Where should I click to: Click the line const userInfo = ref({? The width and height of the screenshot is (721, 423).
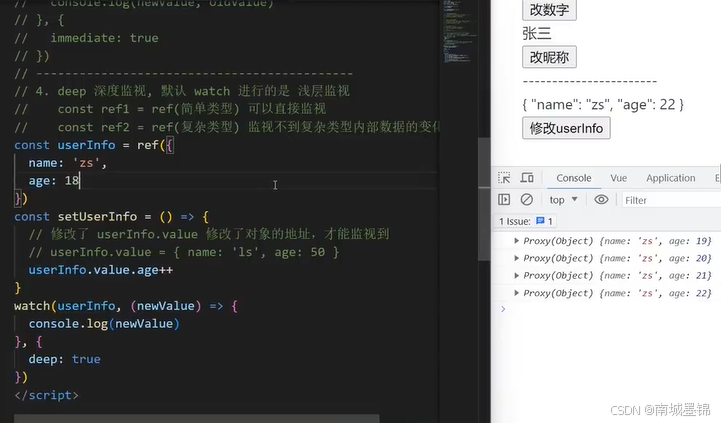pos(94,145)
